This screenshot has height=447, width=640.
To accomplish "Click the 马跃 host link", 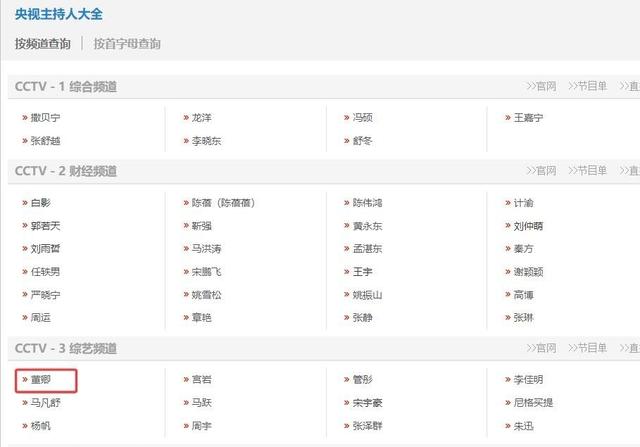I will 202,403.
